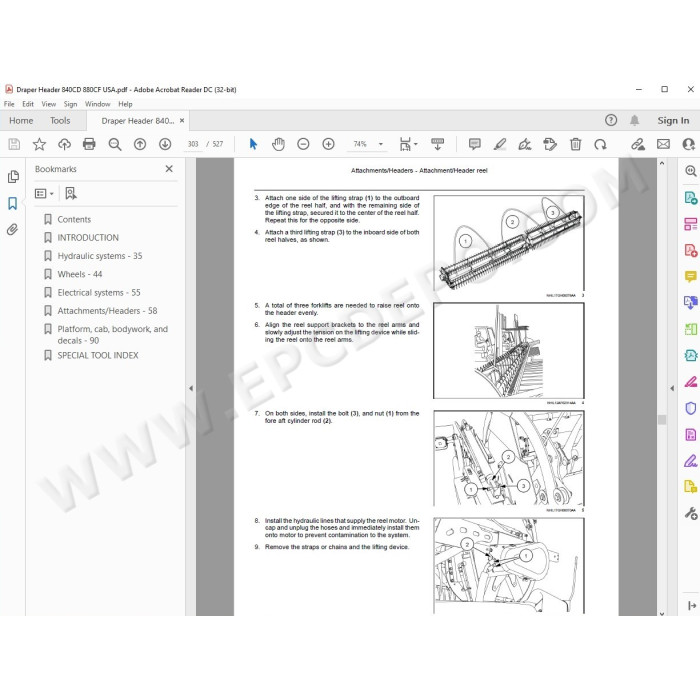Open Electrical systems - 55 bookmark
This screenshot has width=700, height=700.
[99, 292]
